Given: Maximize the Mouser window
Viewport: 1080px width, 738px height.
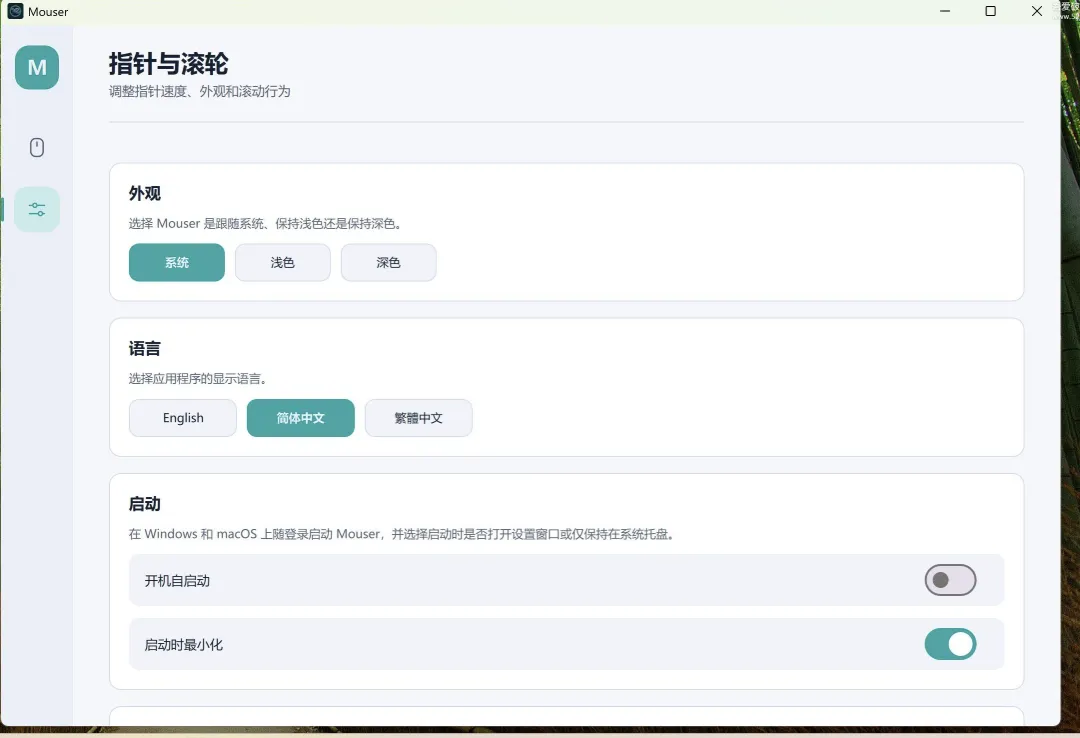Looking at the screenshot, I should (x=990, y=11).
